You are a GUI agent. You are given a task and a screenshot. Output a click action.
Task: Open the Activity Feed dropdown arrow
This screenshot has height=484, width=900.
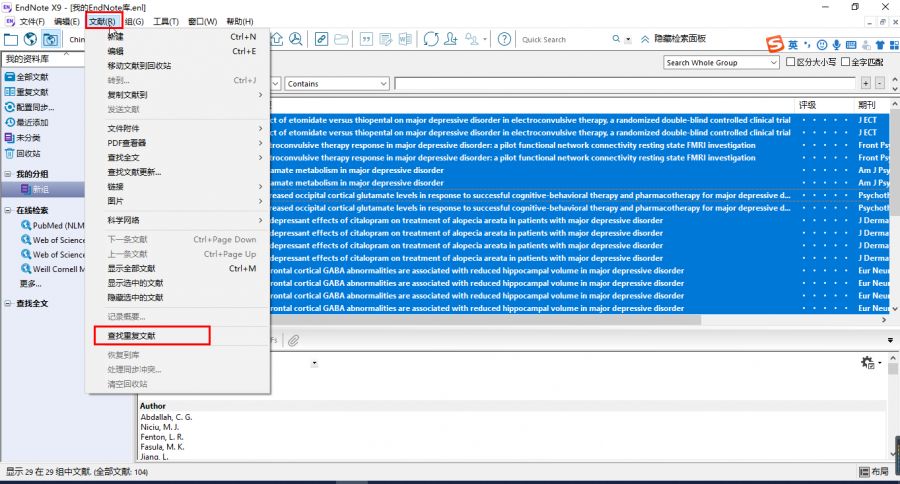click(x=485, y=40)
